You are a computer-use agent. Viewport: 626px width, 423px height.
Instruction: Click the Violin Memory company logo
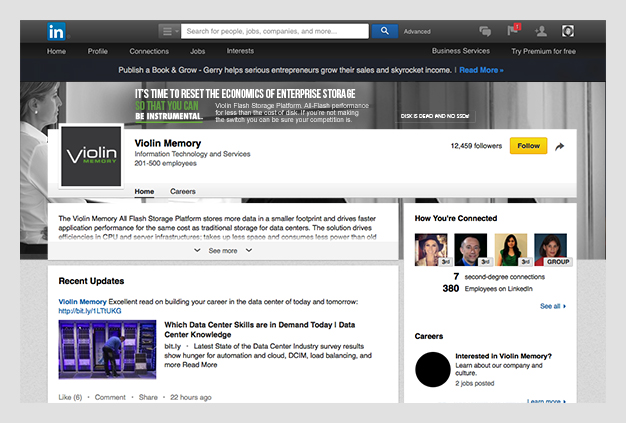click(x=91, y=156)
